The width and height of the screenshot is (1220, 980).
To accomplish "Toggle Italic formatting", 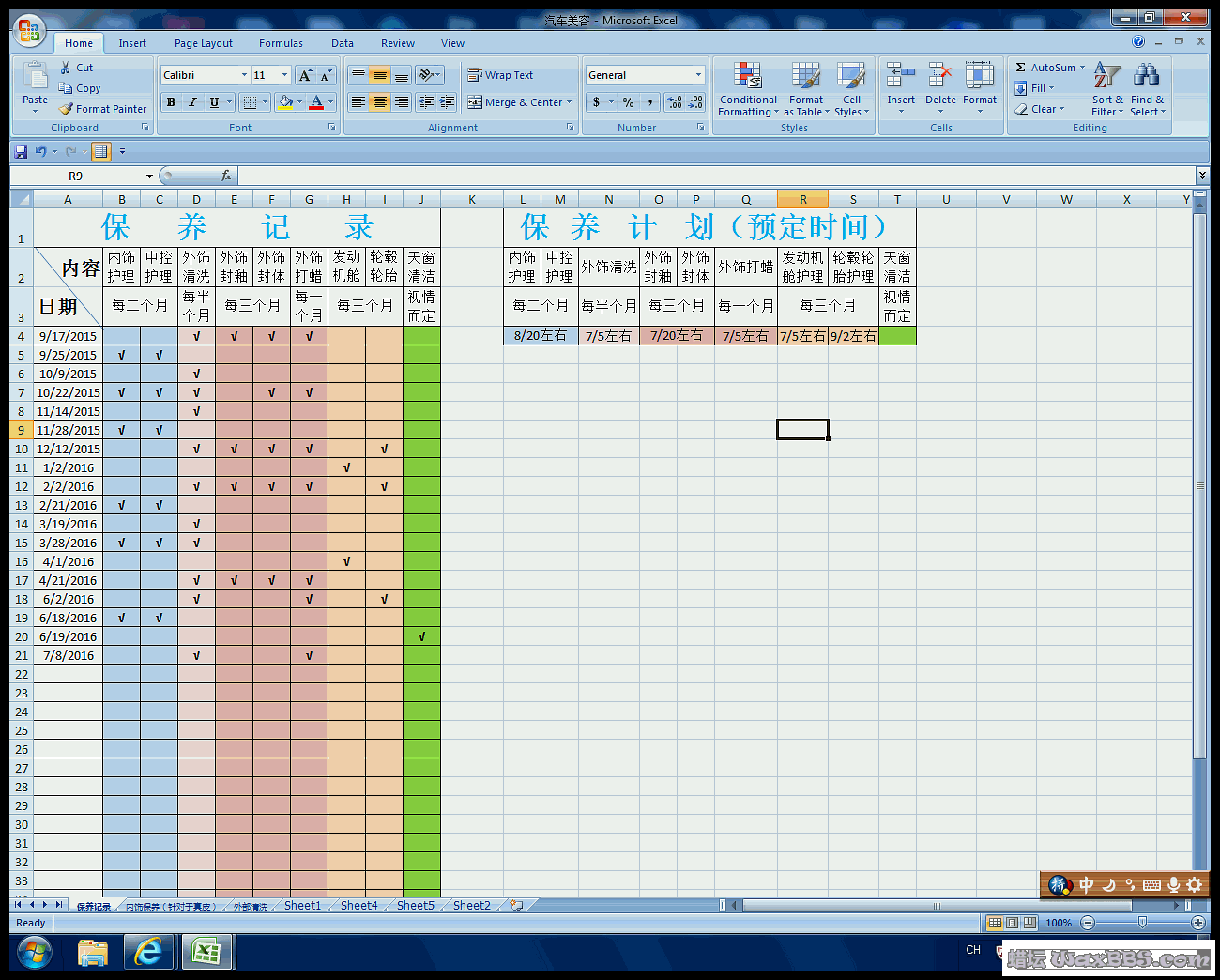I will point(192,102).
